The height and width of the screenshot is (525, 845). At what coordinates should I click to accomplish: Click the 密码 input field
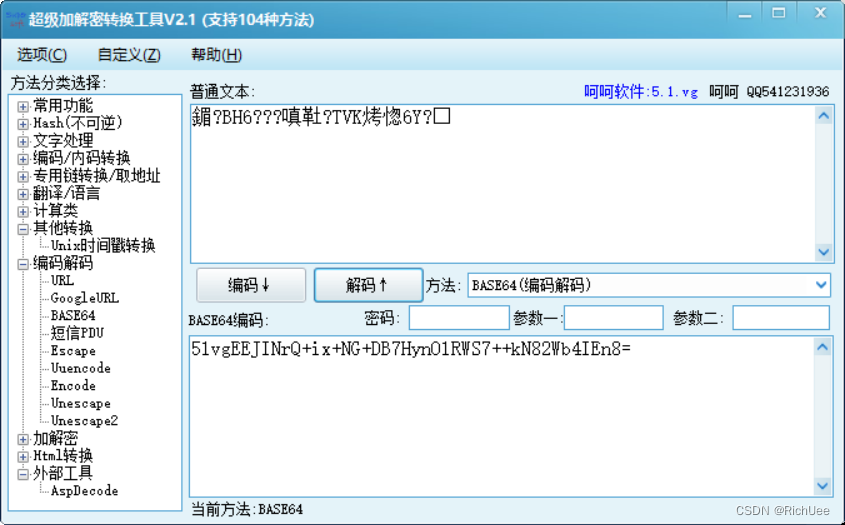click(459, 317)
